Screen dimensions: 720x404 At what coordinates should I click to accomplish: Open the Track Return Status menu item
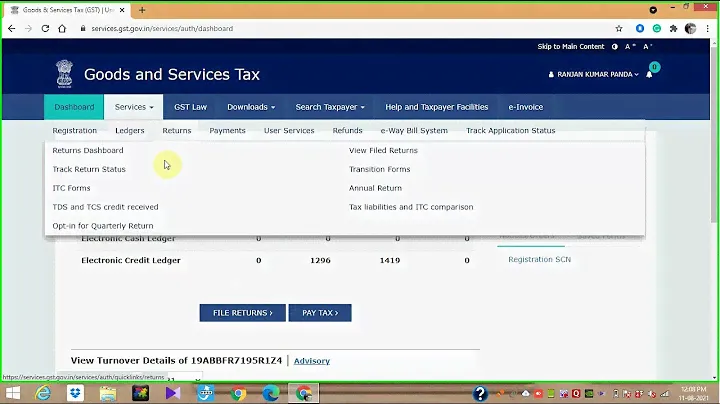coord(89,169)
